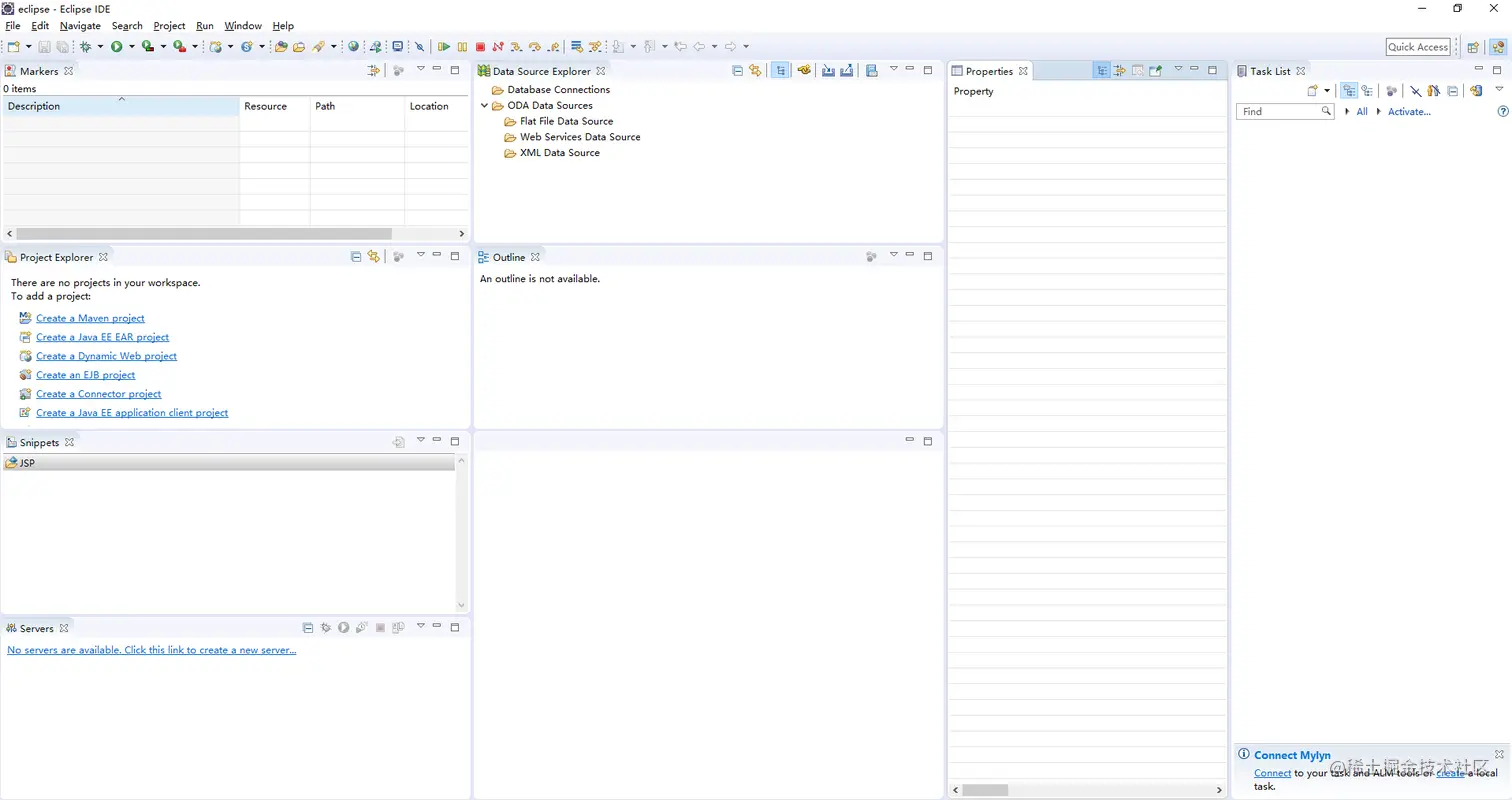Viewport: 1512px width, 800px height.
Task: Toggle category display in Data Source Explorer
Action: click(780, 71)
